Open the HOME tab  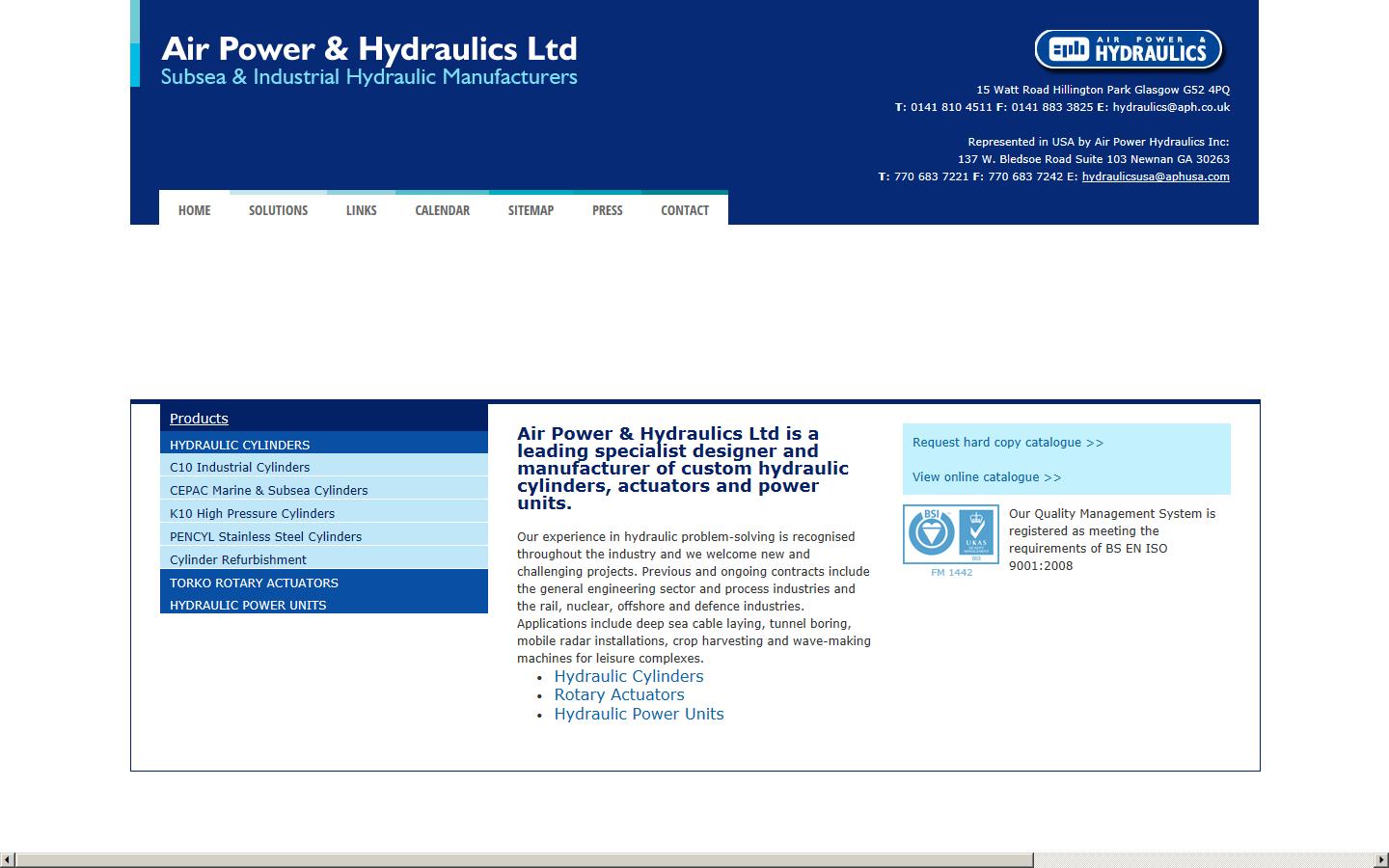(193, 209)
